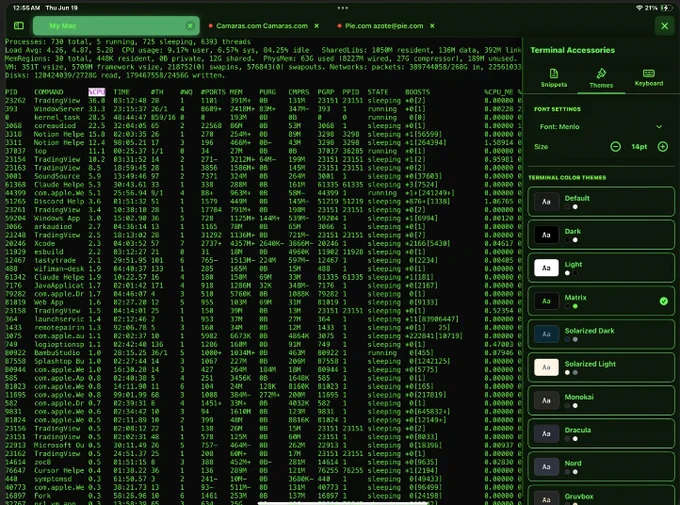Close the Pie.com azote@pie.com tab
The image size is (680, 505).
click(432, 26)
